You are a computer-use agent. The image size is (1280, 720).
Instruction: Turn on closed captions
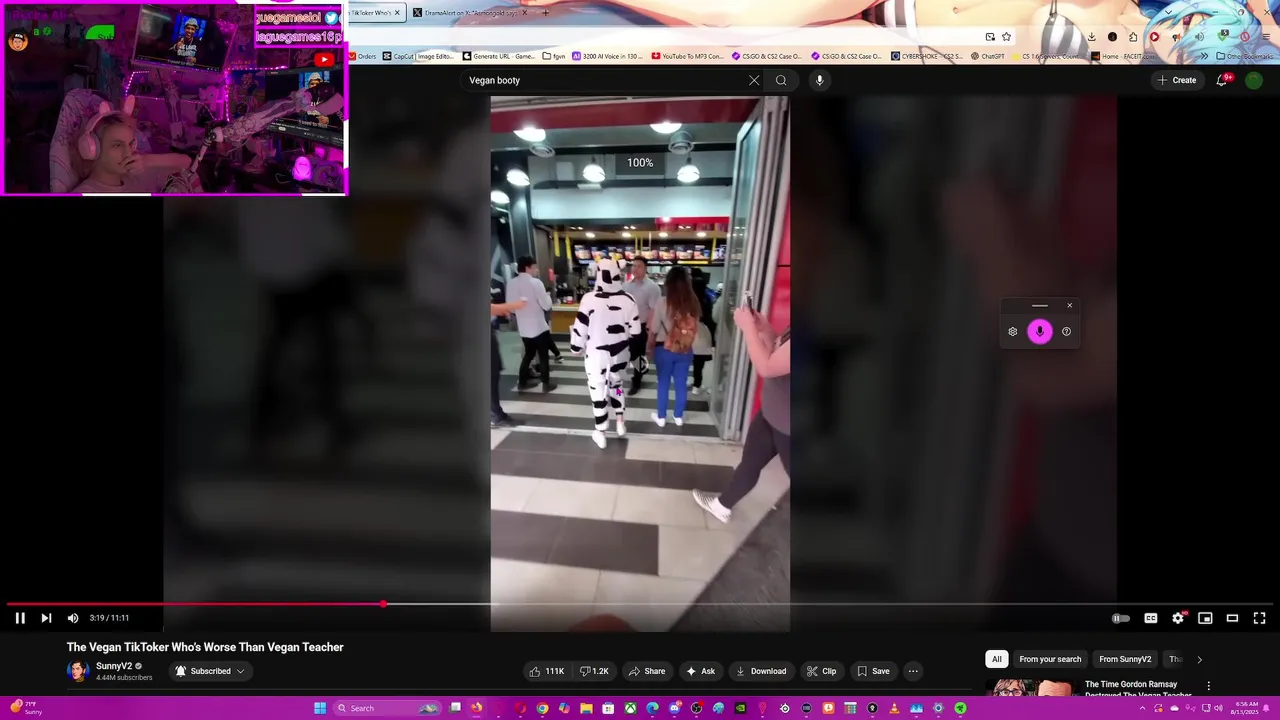pos(1151,618)
